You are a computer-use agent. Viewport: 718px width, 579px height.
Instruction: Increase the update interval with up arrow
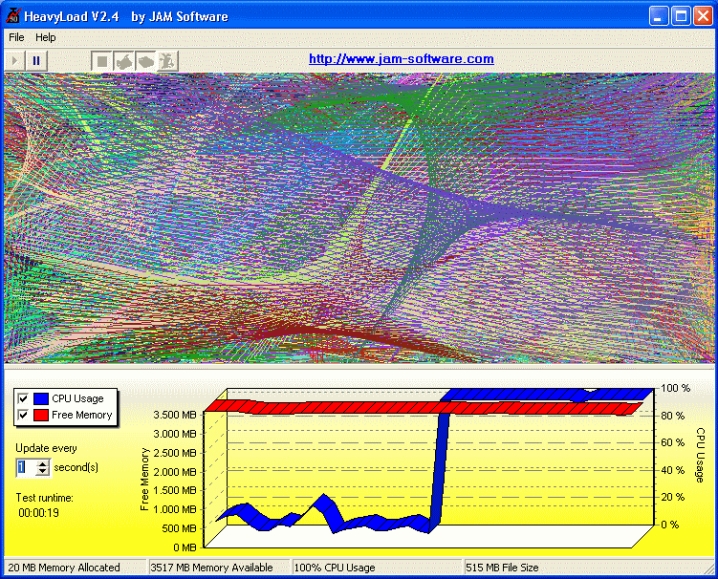(x=42, y=463)
